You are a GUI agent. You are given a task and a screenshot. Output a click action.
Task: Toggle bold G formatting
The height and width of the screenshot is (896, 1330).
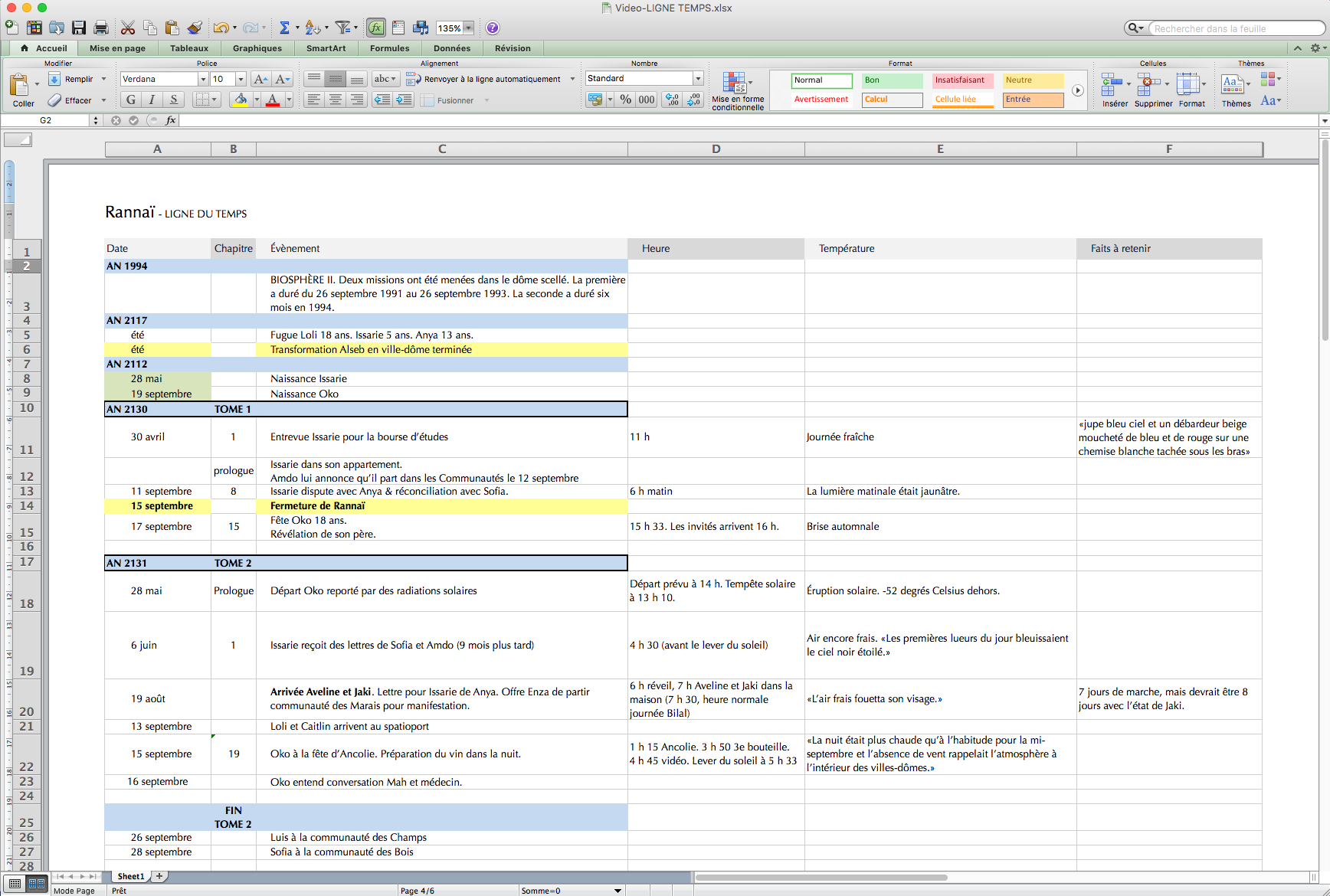tap(131, 100)
